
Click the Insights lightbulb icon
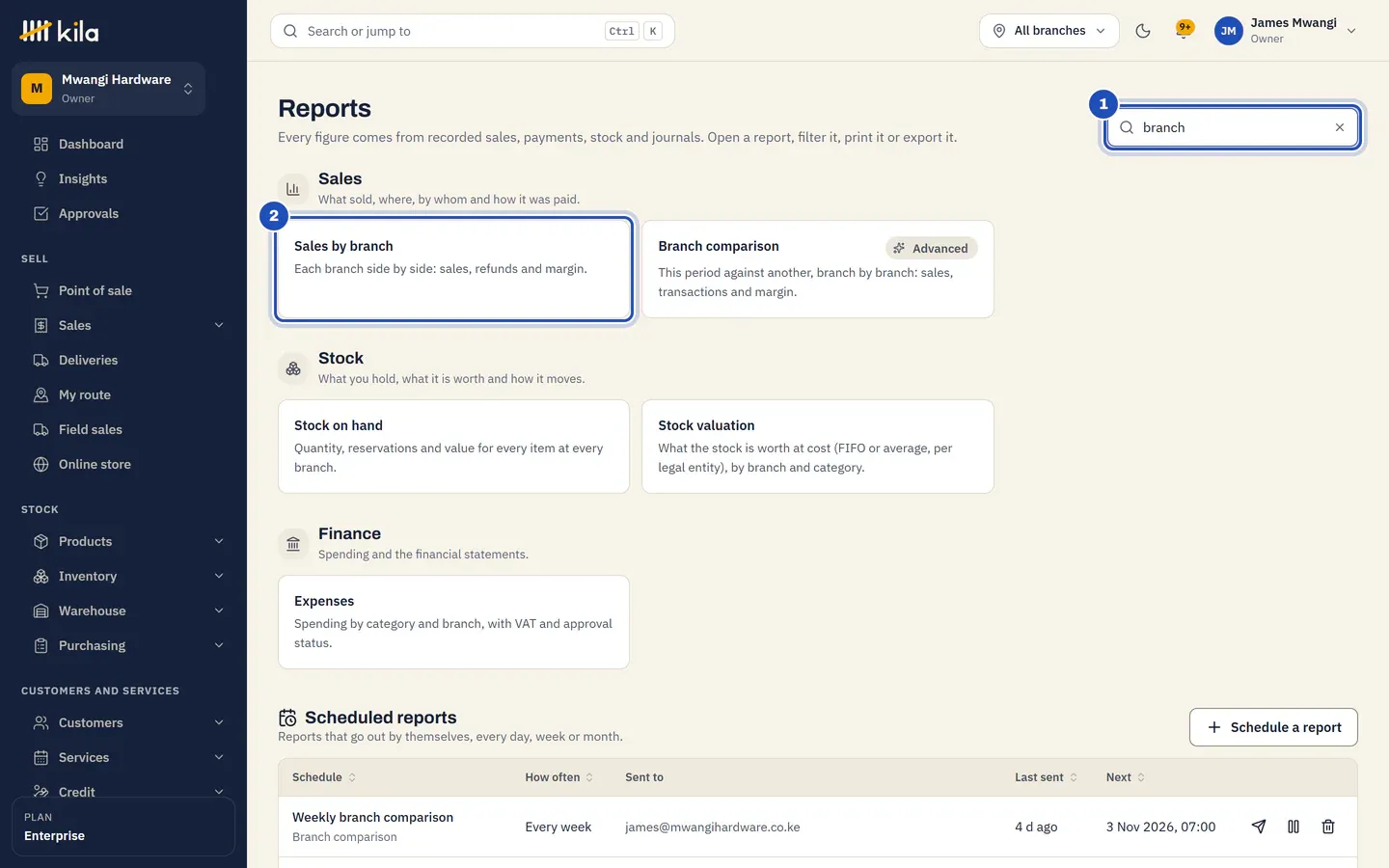click(41, 178)
